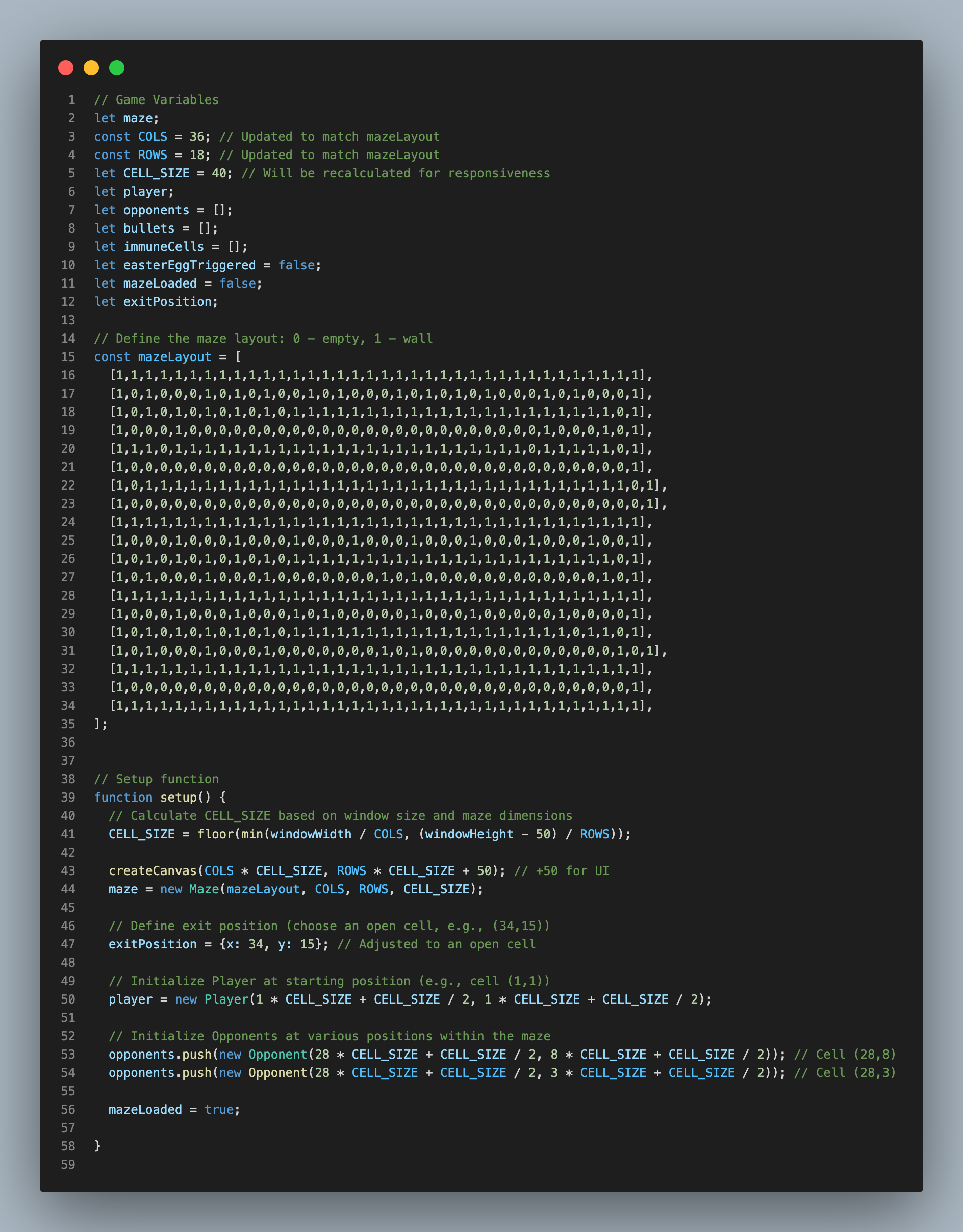Click 'opponents.push' on line 53
Screen dimensions: 963x1232
pos(160,1055)
